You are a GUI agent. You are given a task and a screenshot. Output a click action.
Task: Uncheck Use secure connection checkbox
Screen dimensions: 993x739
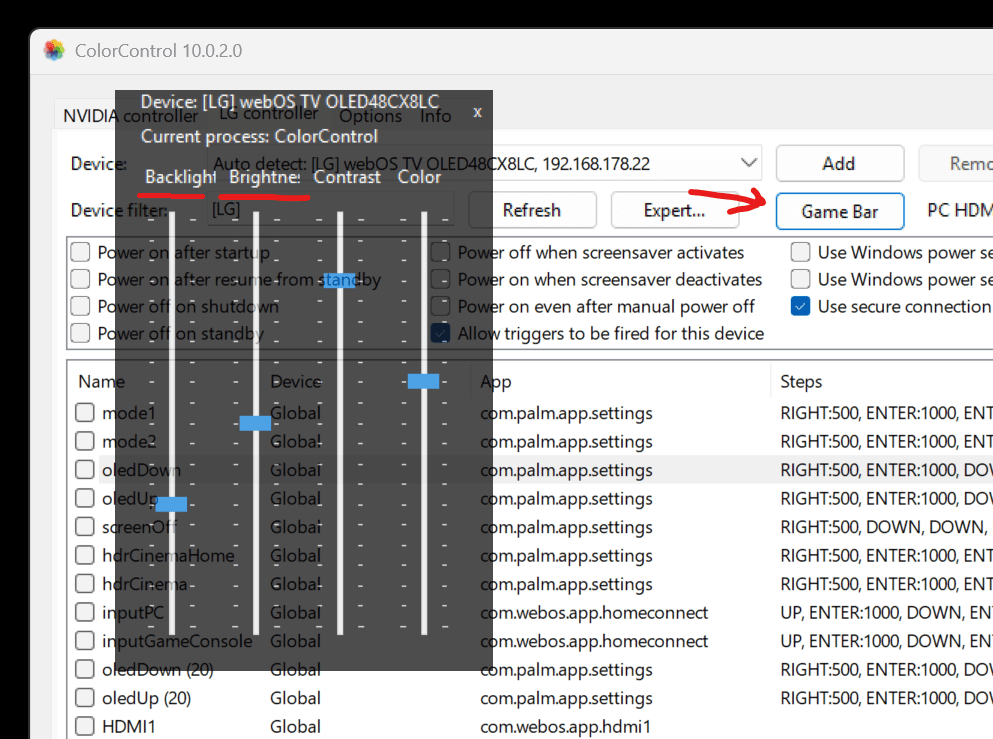[x=800, y=306]
